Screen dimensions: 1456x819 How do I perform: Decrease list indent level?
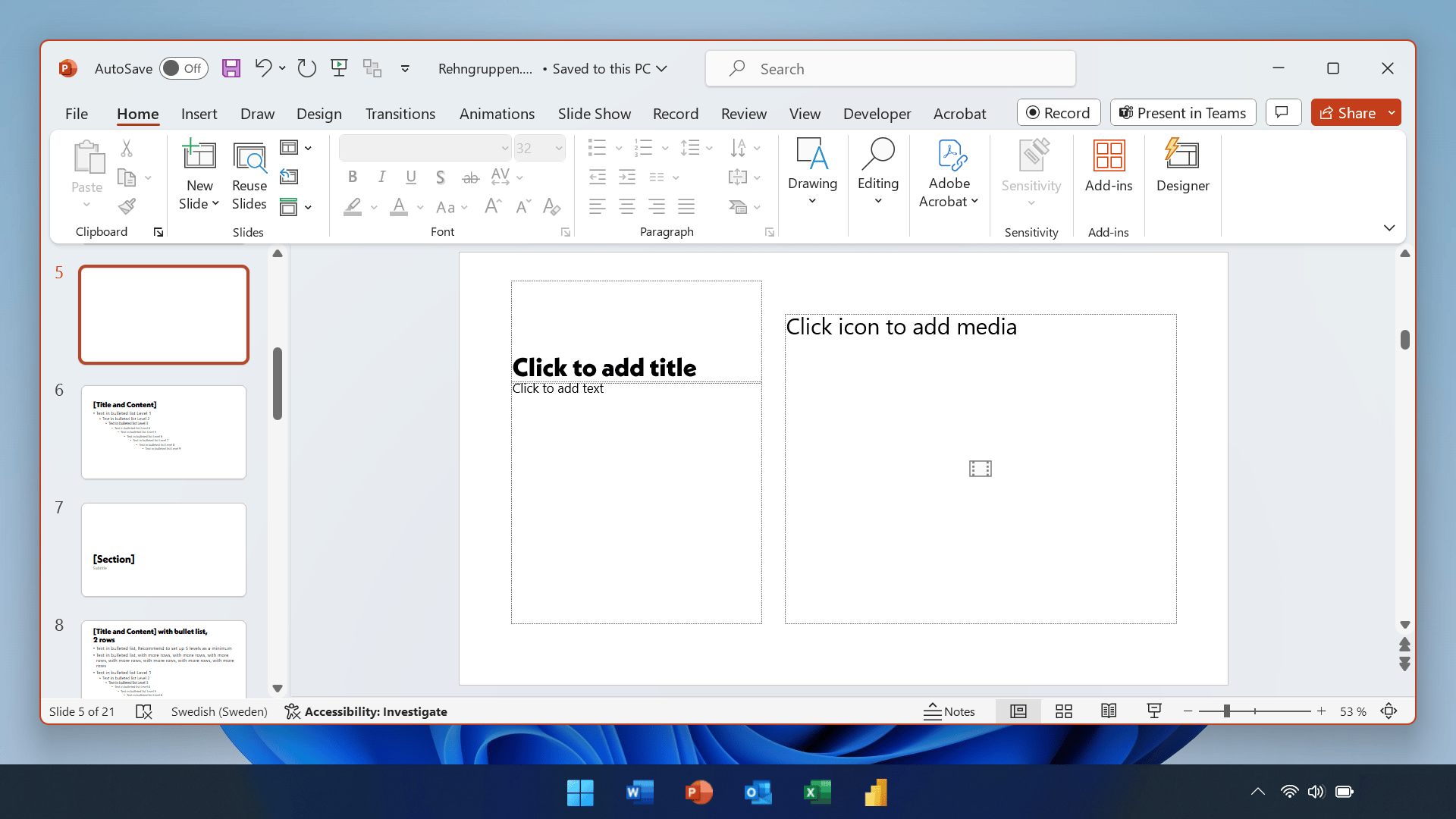(598, 177)
